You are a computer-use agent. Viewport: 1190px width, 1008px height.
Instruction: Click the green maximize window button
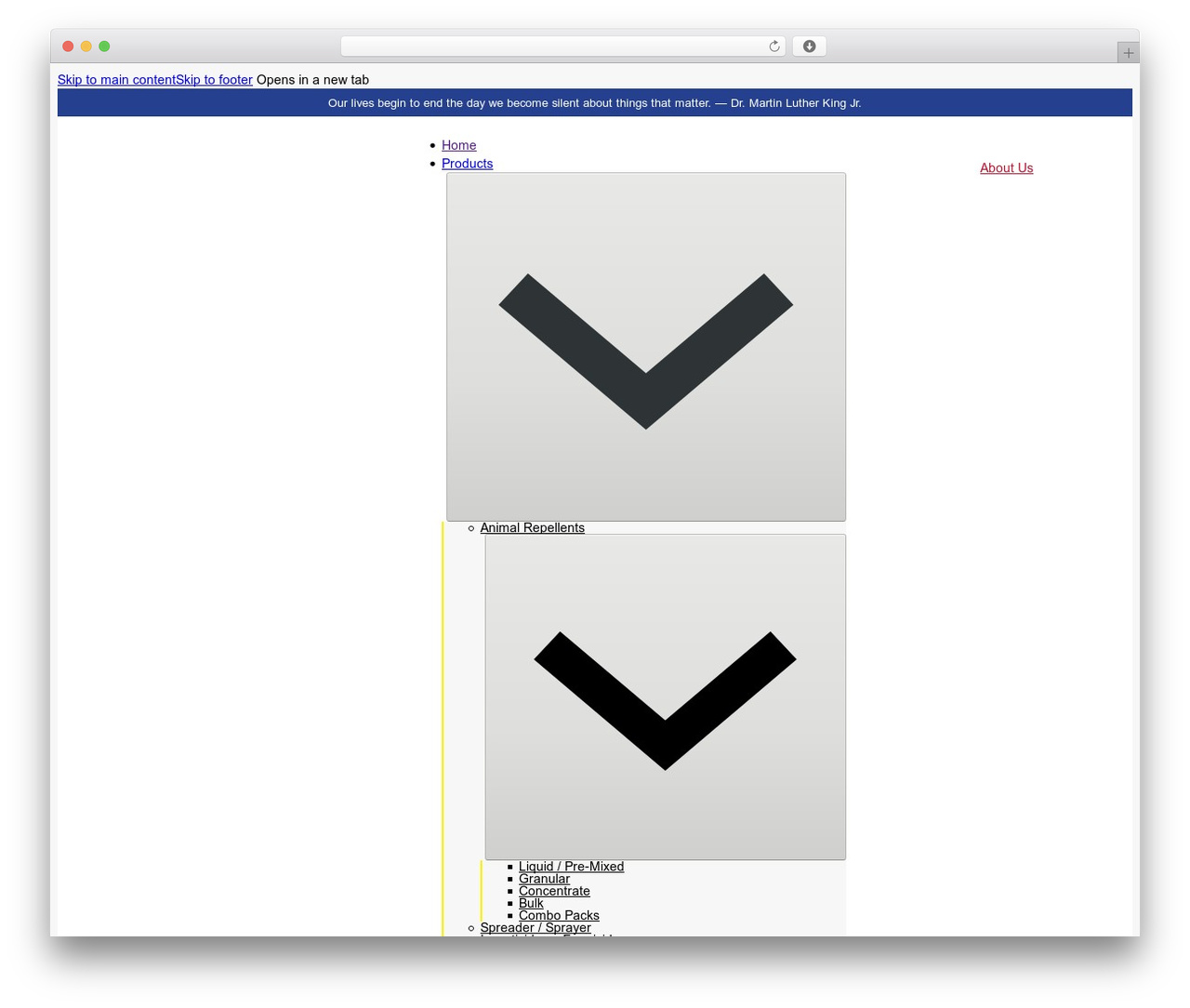104,46
